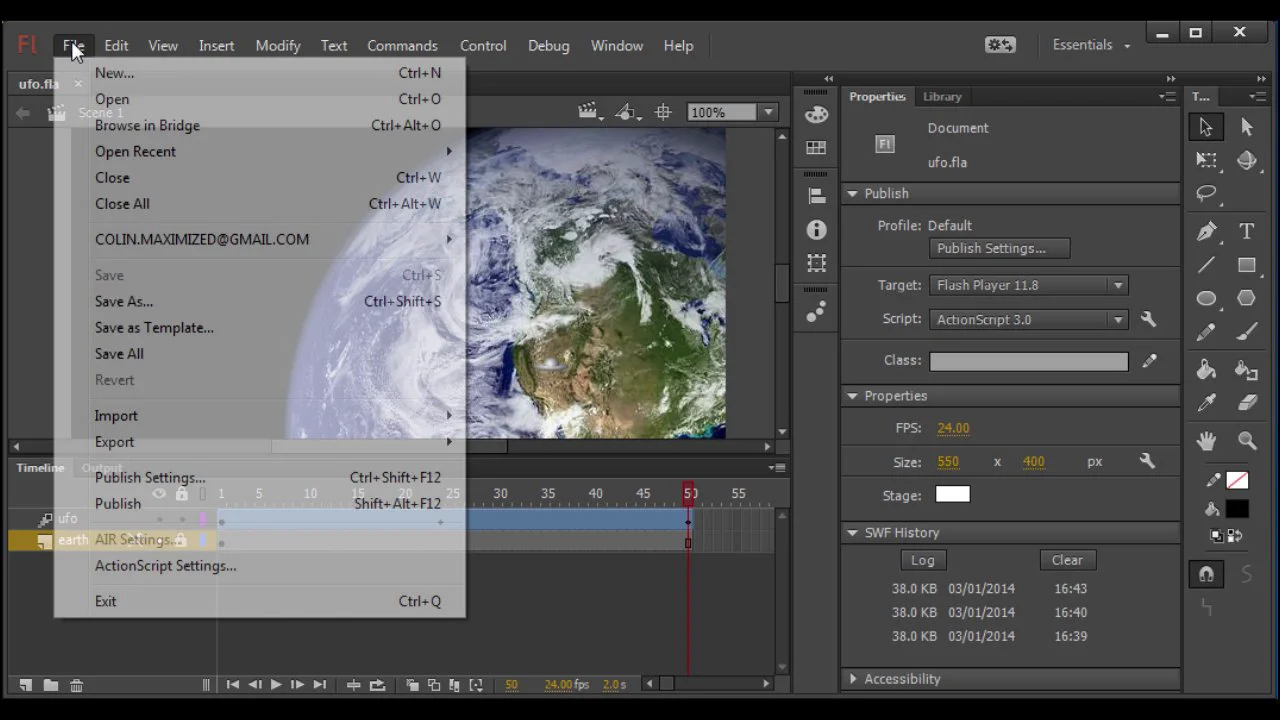
Task: Select the Oval tool
Action: pos(1206,298)
